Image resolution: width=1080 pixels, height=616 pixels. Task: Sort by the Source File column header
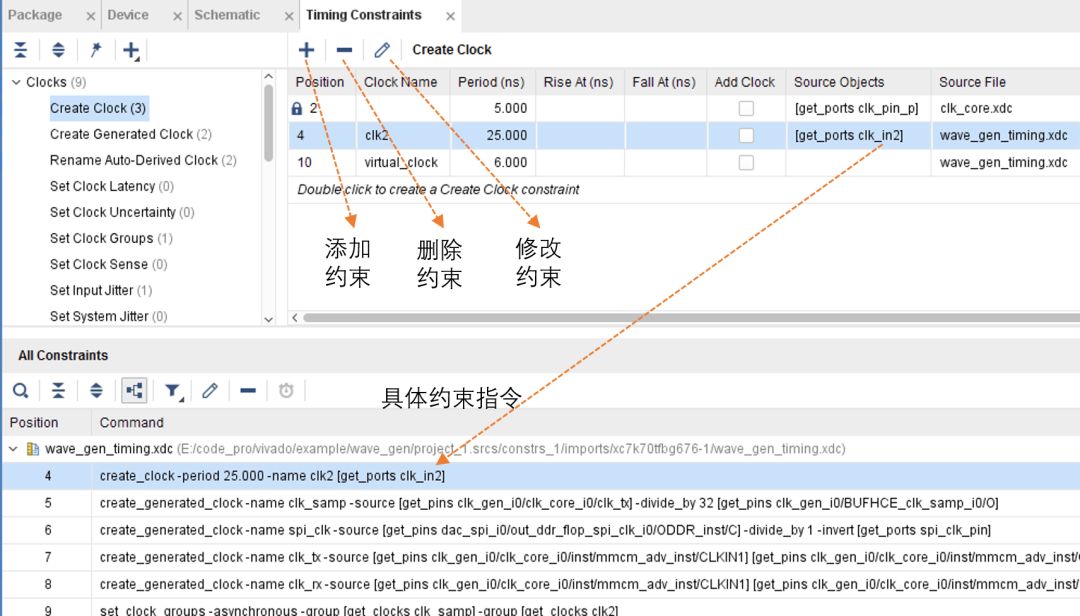[1005, 82]
